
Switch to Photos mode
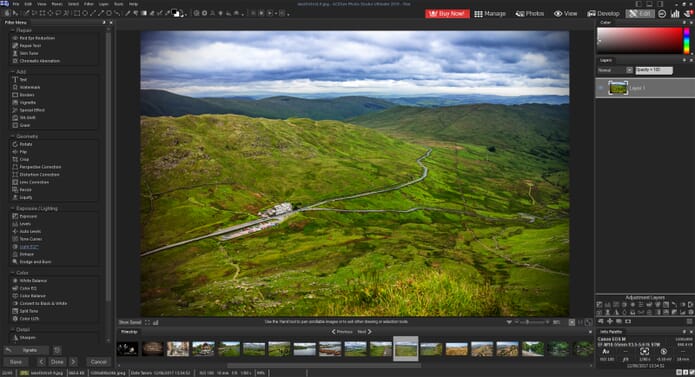530,14
